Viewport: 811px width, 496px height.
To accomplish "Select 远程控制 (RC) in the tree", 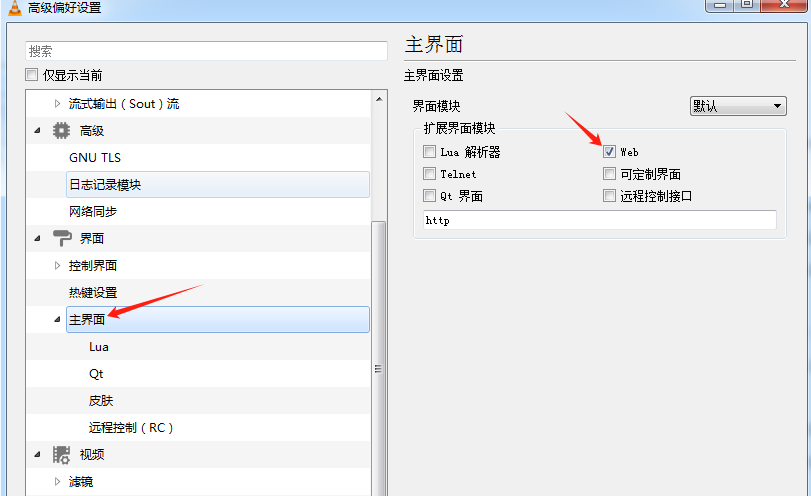I will pos(131,428).
